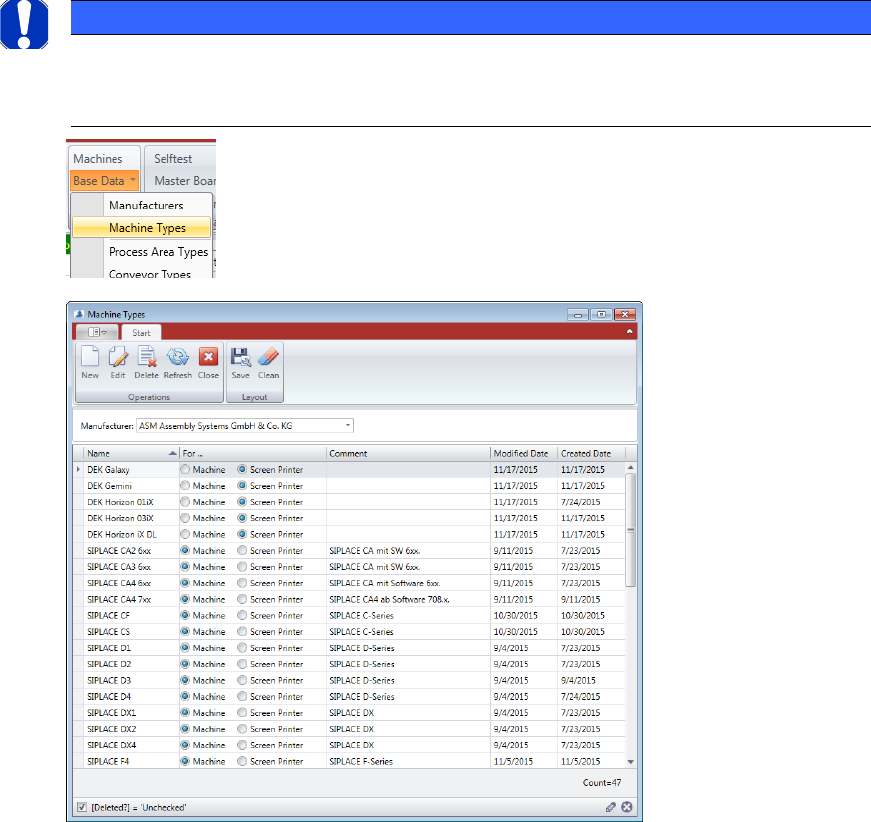
Task: Set DEK Horizon 01iX to Machine
Action: point(185,502)
